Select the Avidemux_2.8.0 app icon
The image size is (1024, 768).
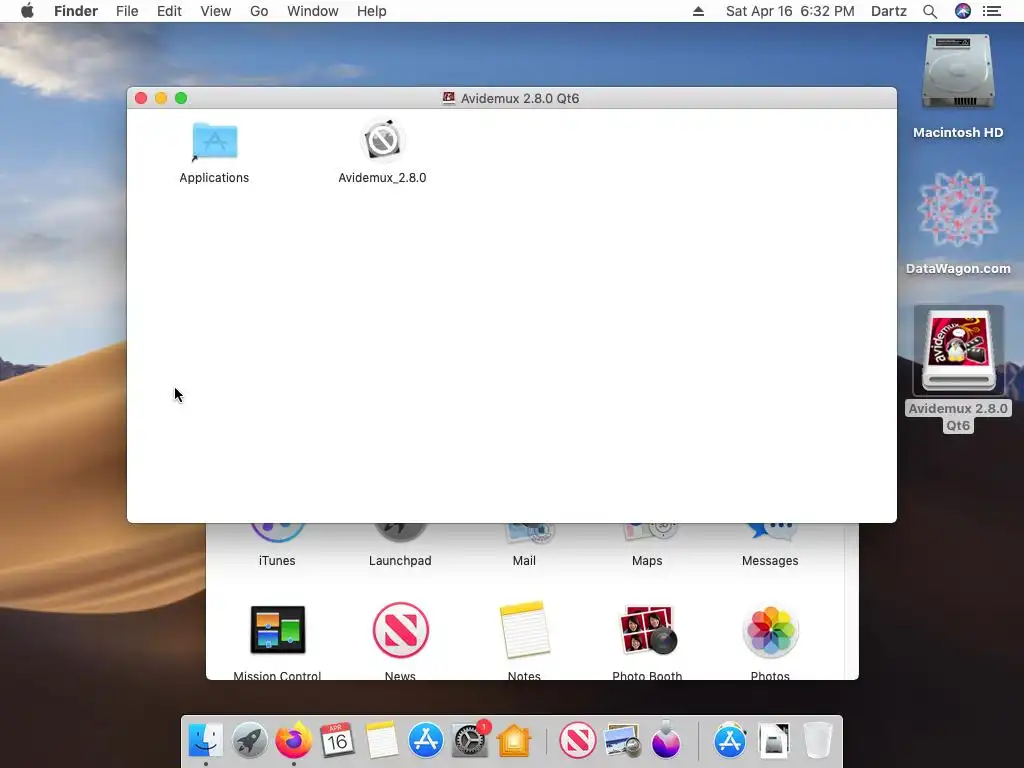[x=383, y=140]
